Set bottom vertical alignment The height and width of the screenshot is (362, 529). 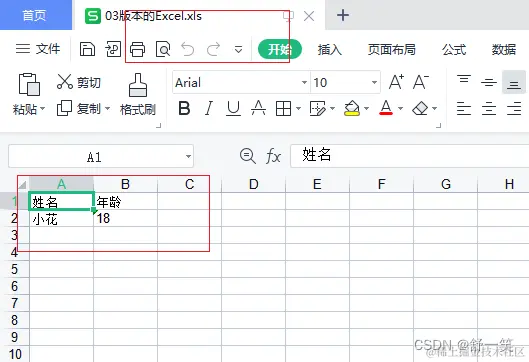(x=514, y=82)
